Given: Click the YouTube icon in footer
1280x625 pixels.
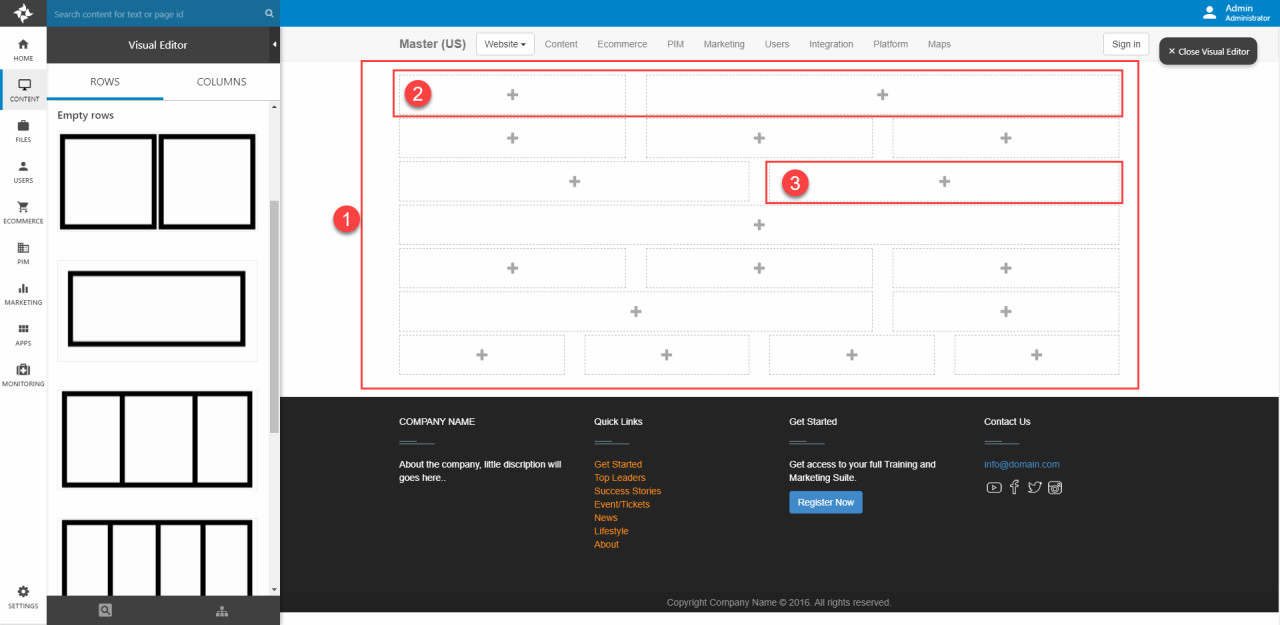Looking at the screenshot, I should 993,488.
